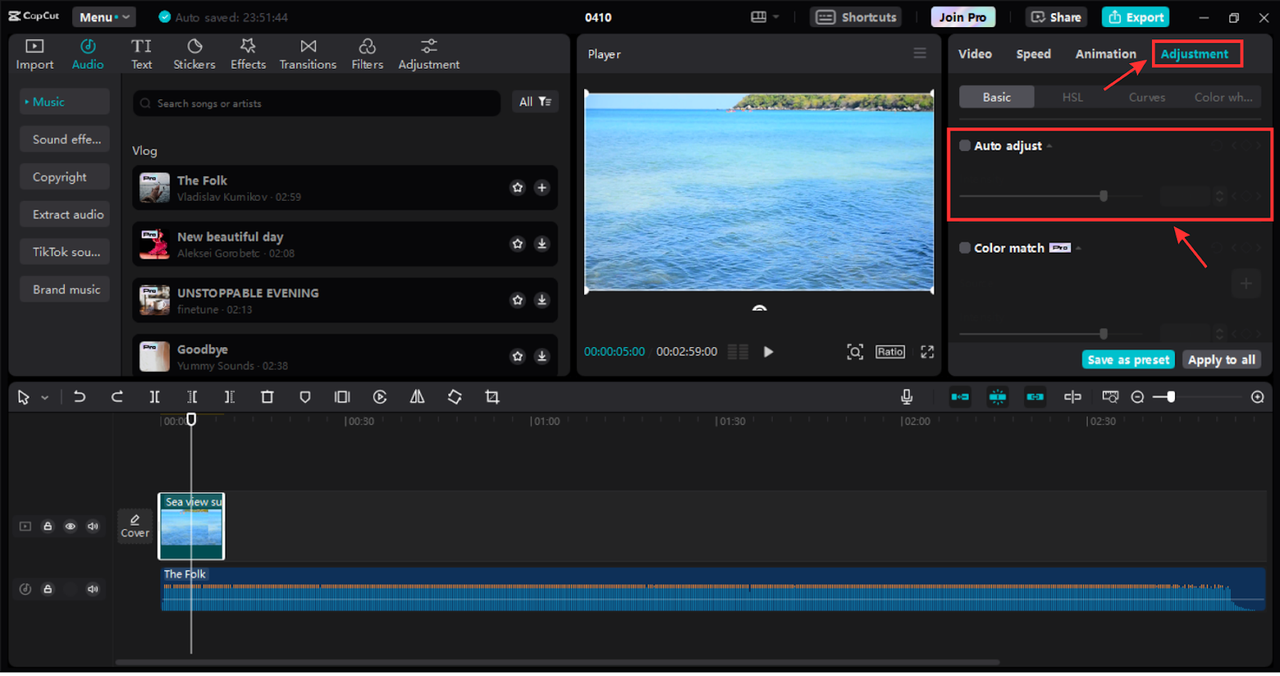The width and height of the screenshot is (1280, 676).
Task: Open the Stickers panel
Action: tap(194, 54)
